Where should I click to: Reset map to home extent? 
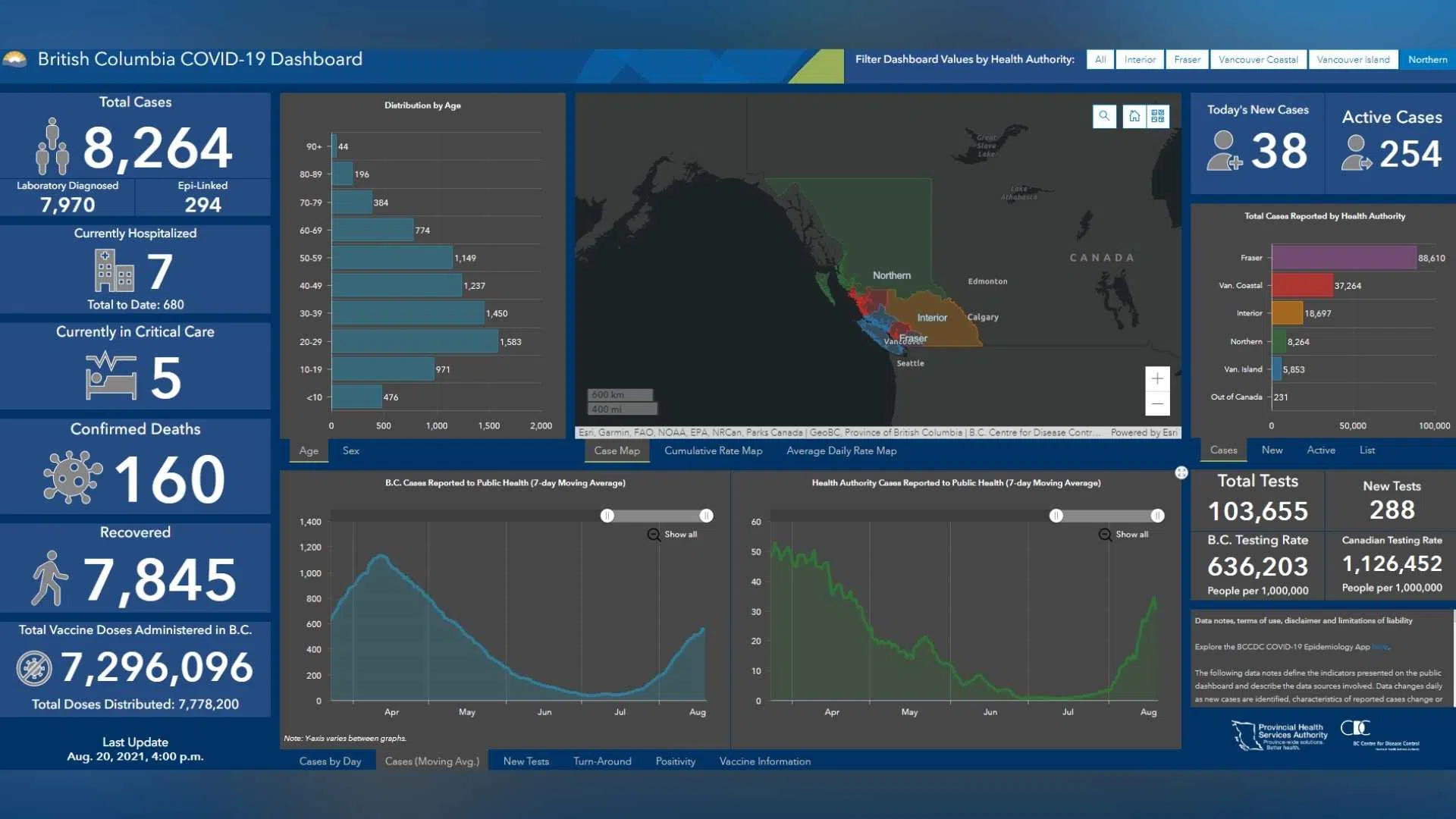(x=1134, y=116)
